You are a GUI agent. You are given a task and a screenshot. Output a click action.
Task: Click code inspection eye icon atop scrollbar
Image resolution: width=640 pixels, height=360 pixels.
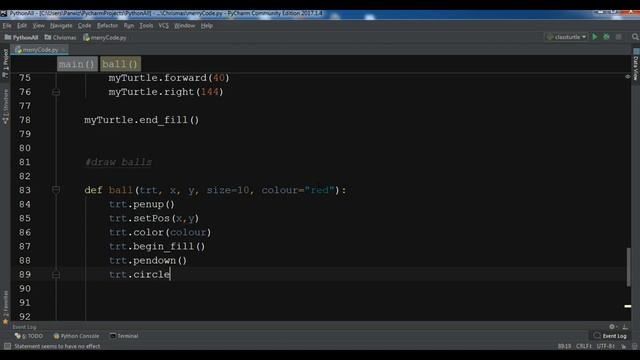tap(628, 76)
